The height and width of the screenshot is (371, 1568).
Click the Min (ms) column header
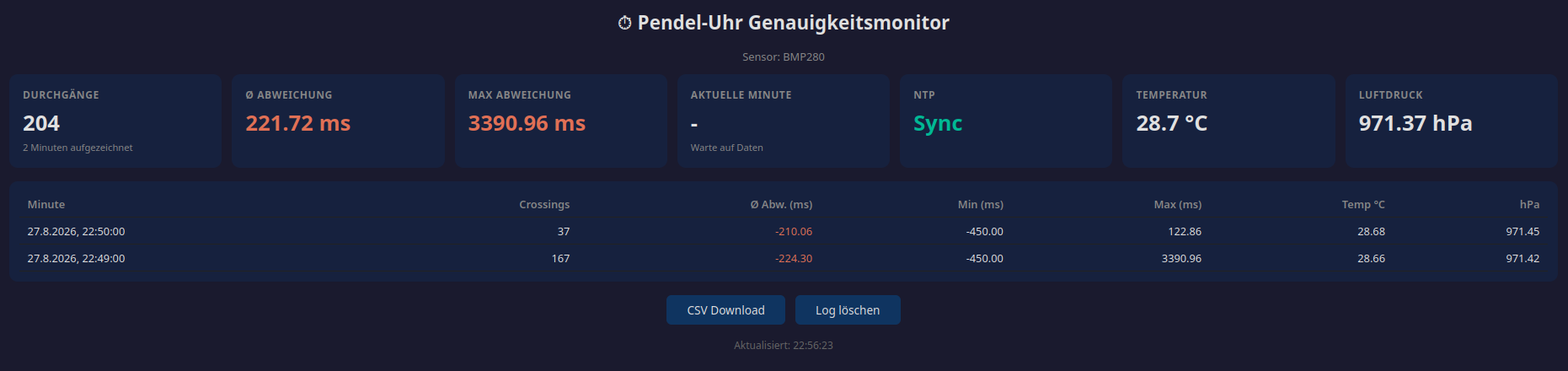click(x=981, y=204)
